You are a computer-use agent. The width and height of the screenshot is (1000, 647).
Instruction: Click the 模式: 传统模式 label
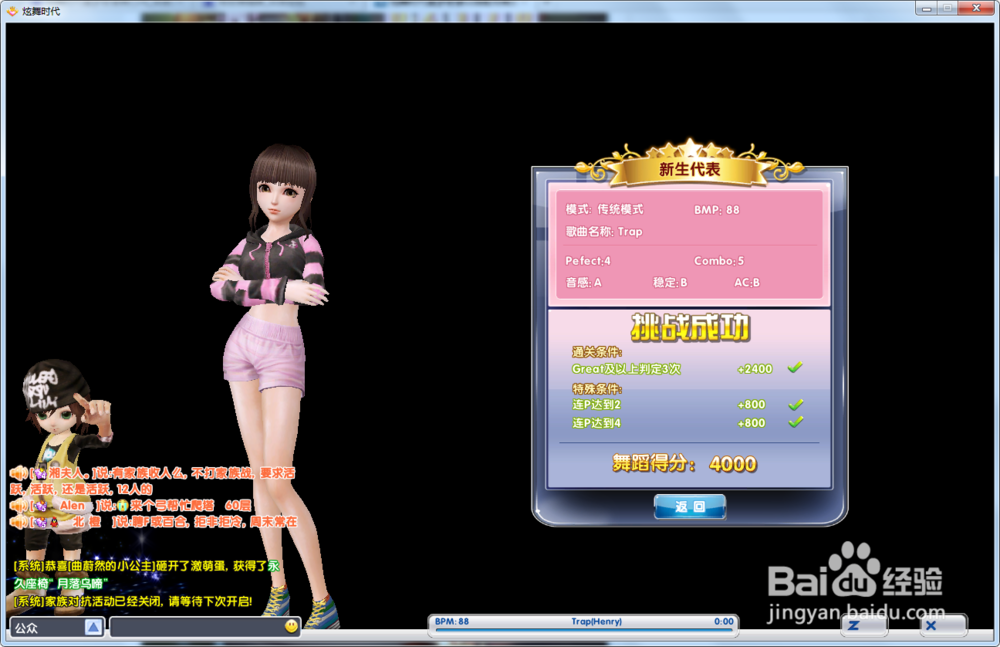pyautogui.click(x=605, y=209)
